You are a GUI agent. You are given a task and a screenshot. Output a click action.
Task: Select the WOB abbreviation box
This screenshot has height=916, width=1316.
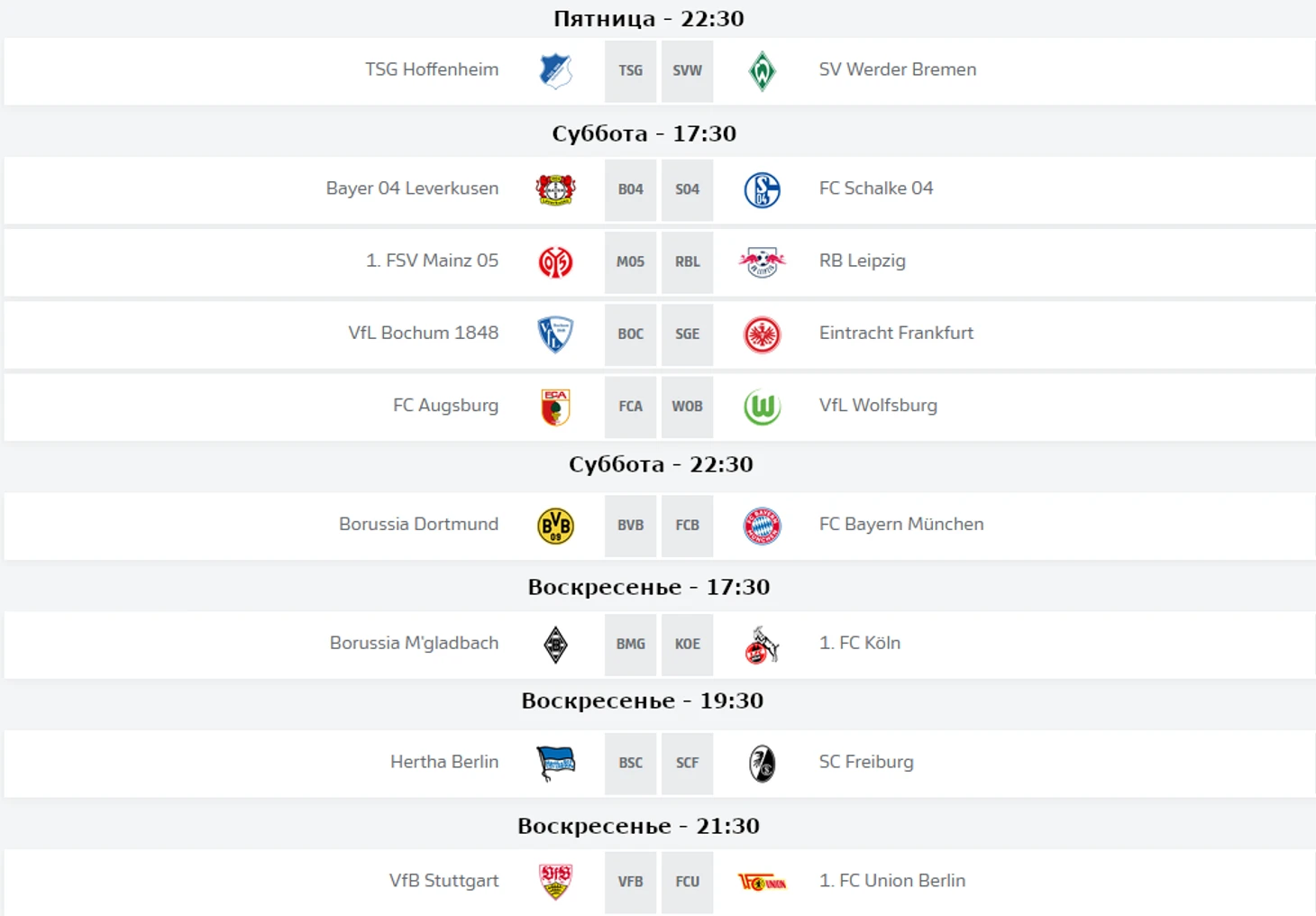click(x=687, y=406)
